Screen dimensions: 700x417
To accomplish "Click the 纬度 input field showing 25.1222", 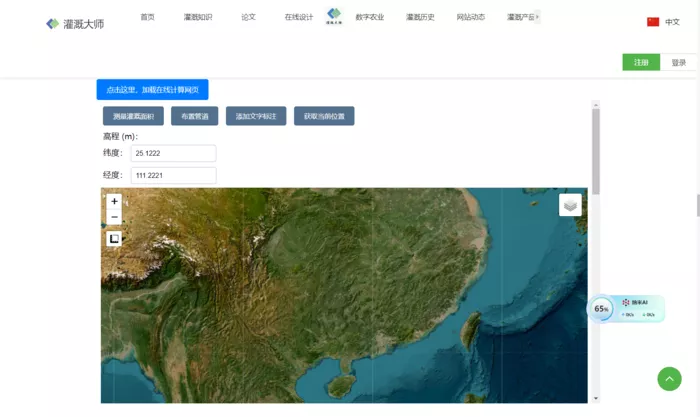I will (174, 153).
